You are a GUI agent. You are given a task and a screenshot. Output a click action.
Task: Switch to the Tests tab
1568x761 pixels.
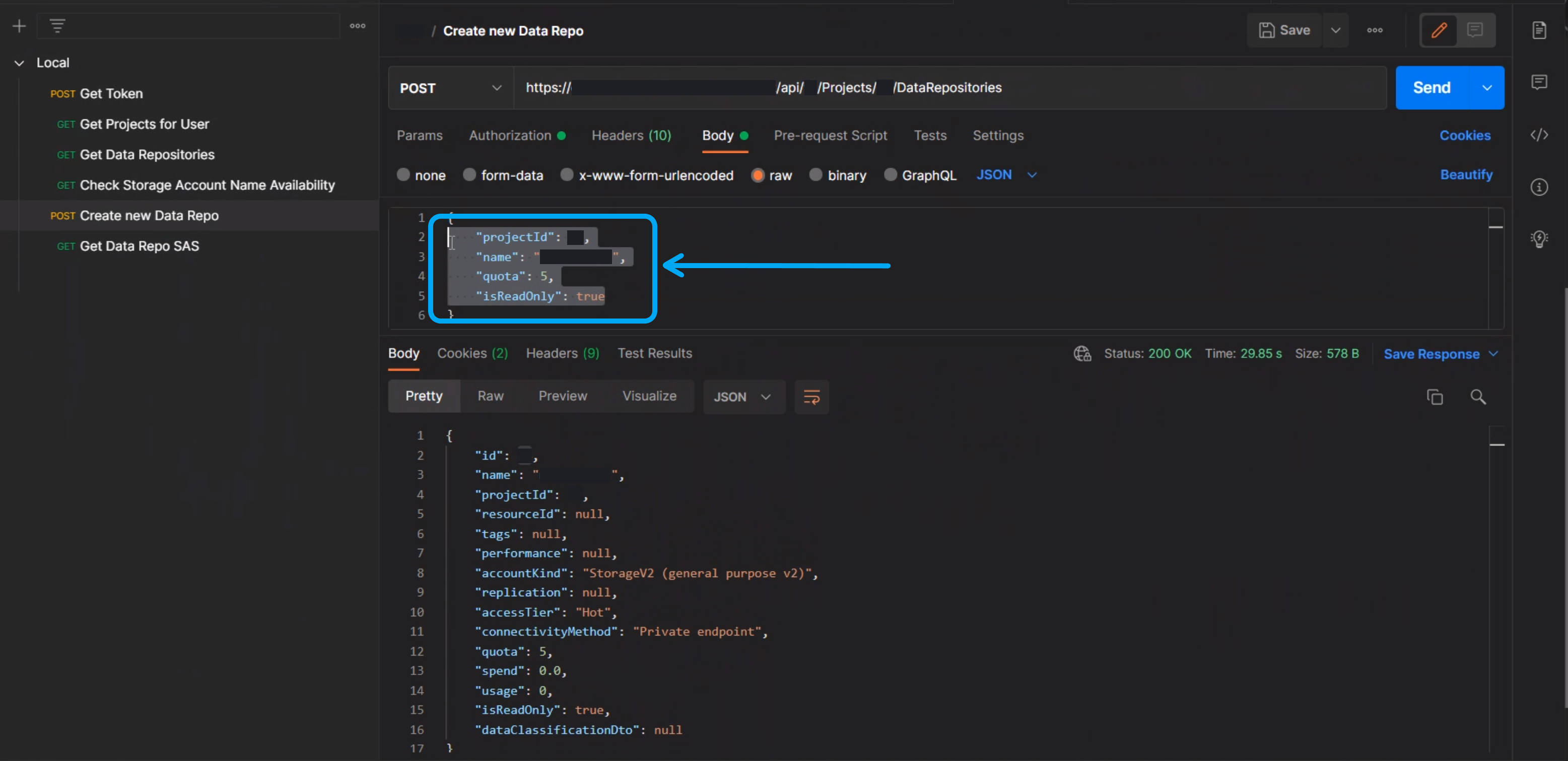(929, 135)
